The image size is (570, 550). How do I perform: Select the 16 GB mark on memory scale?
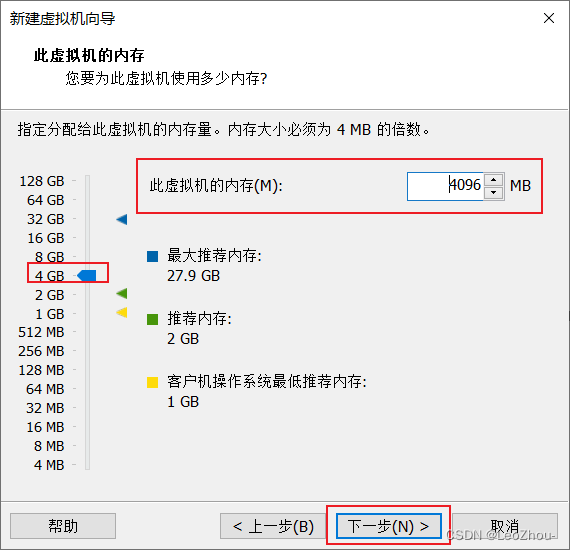pos(46,238)
